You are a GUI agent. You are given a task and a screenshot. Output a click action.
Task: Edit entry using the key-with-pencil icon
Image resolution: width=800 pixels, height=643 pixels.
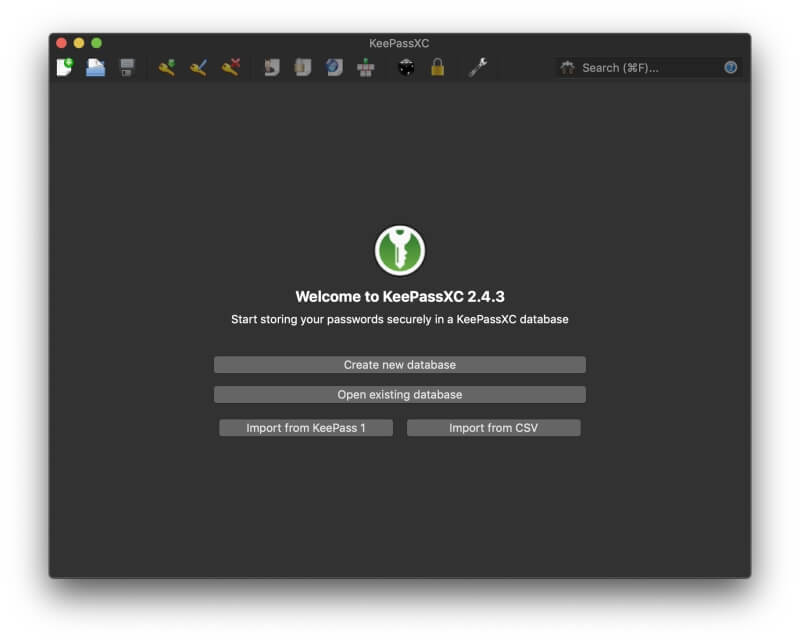(198, 67)
